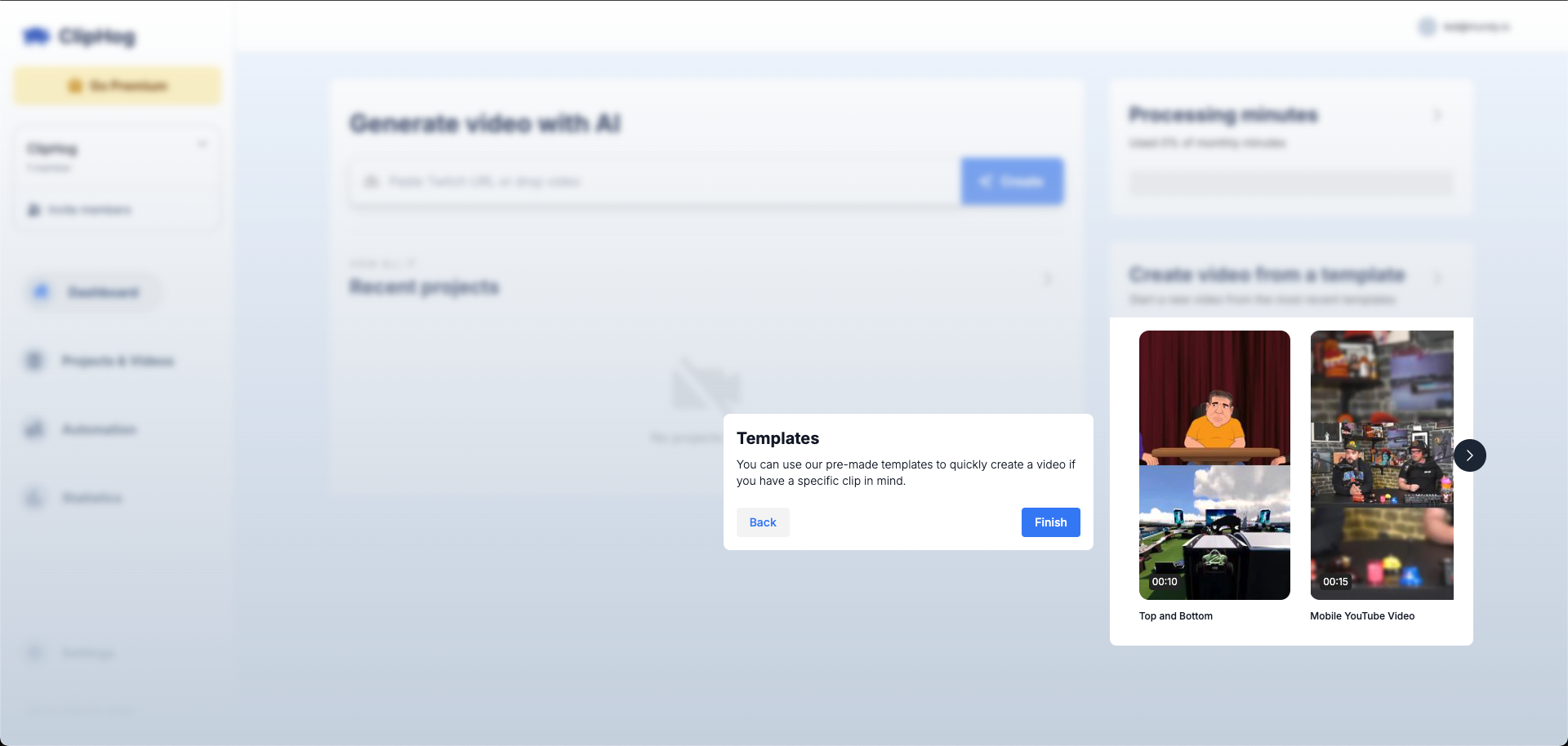This screenshot has height=746, width=1568.
Task: Click the Projects & Videos icon
Action: [x=34, y=360]
